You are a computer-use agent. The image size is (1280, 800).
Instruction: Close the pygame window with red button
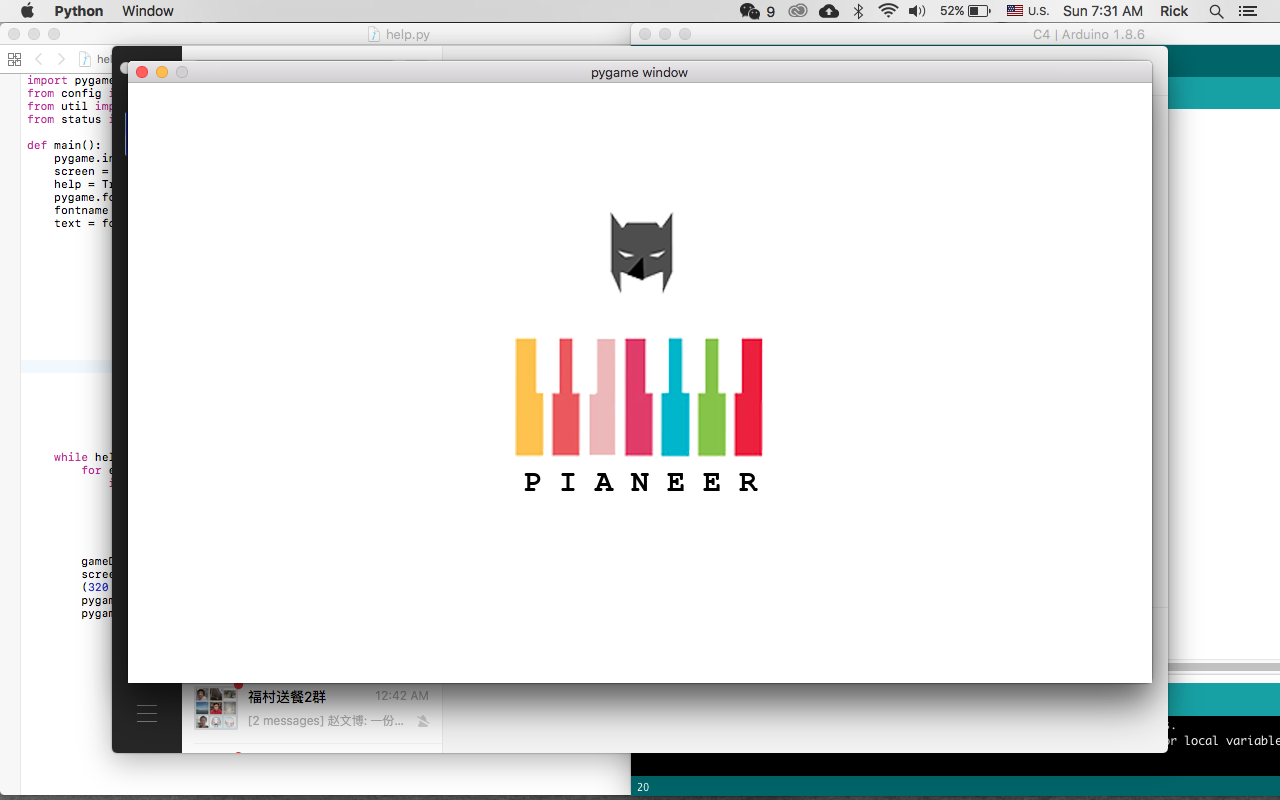pos(142,72)
